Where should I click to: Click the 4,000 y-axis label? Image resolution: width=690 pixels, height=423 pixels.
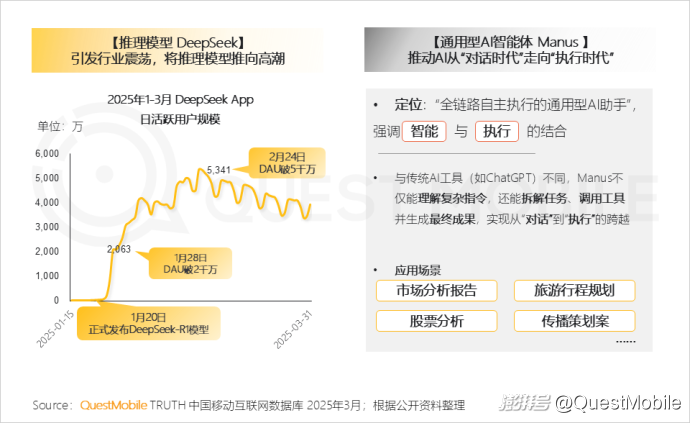(47, 202)
